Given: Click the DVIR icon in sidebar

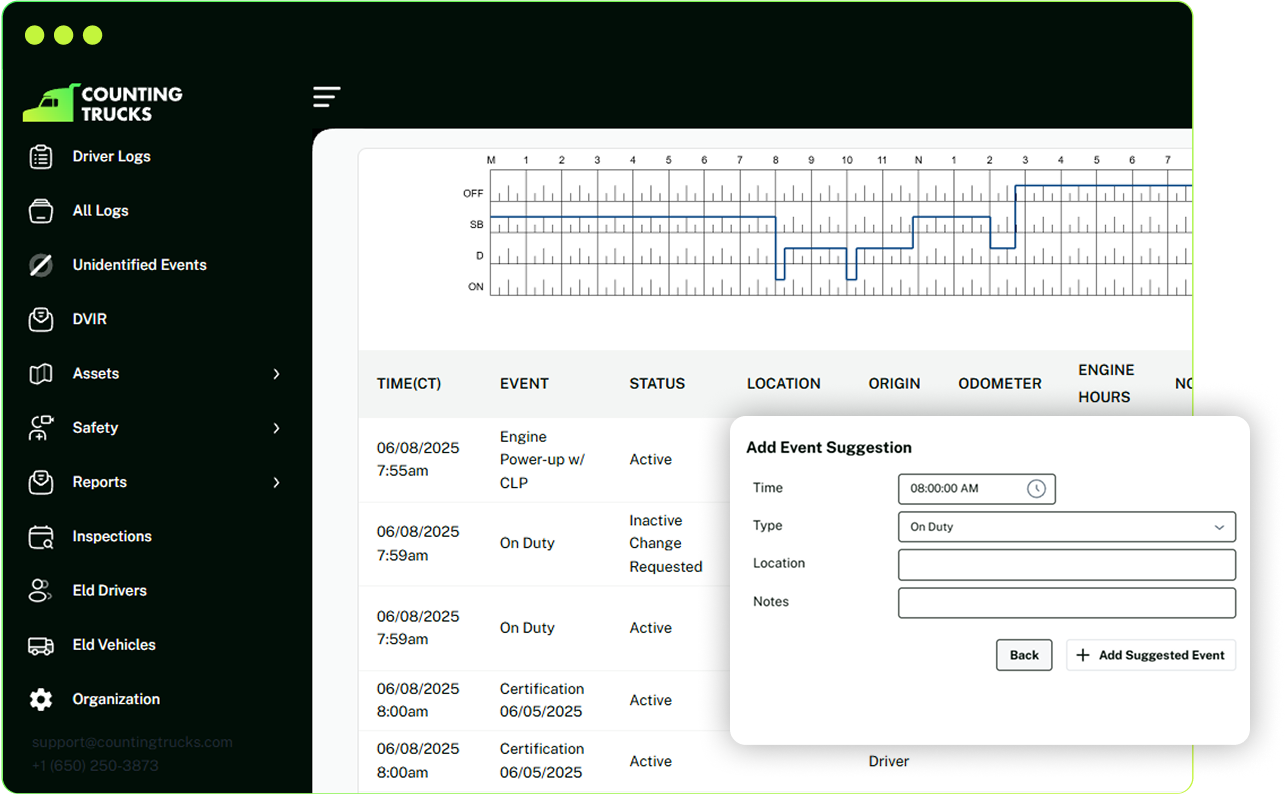Looking at the screenshot, I should [41, 320].
